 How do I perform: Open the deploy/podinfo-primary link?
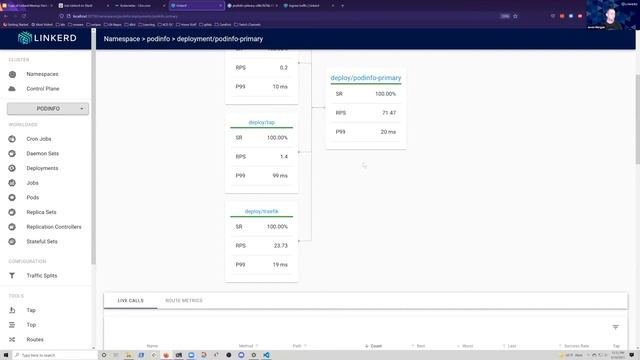(366, 78)
